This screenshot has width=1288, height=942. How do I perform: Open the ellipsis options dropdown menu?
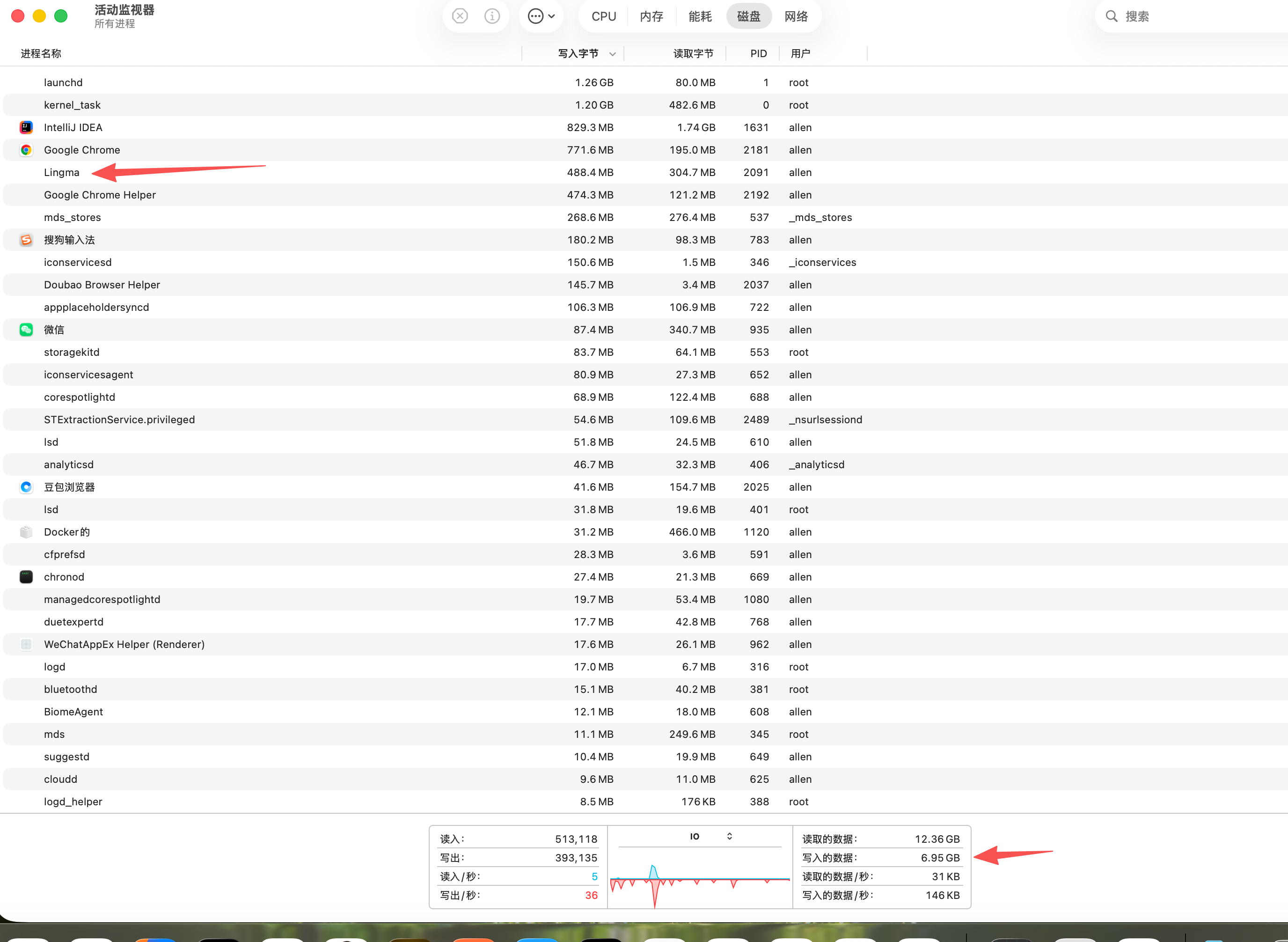[x=541, y=16]
